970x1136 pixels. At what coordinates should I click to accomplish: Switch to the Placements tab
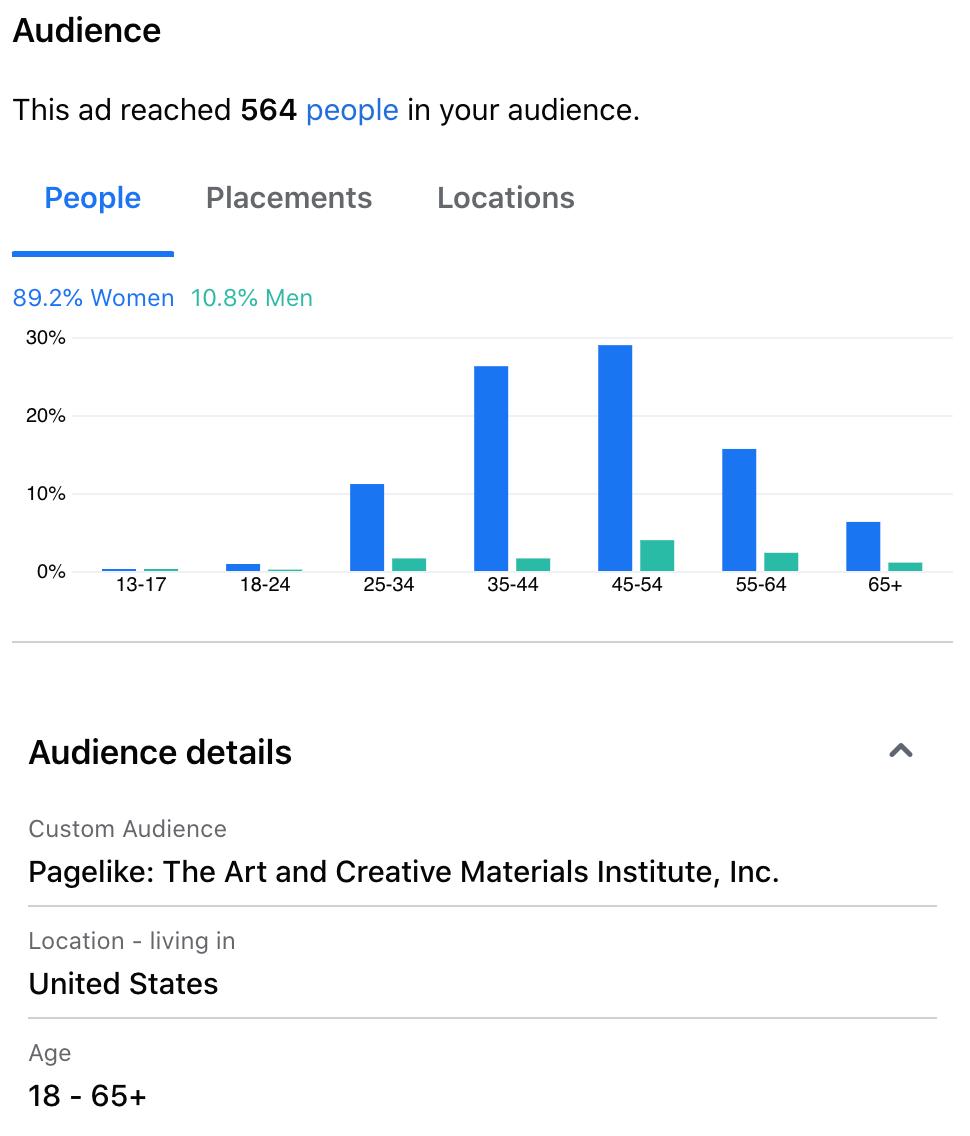point(289,198)
